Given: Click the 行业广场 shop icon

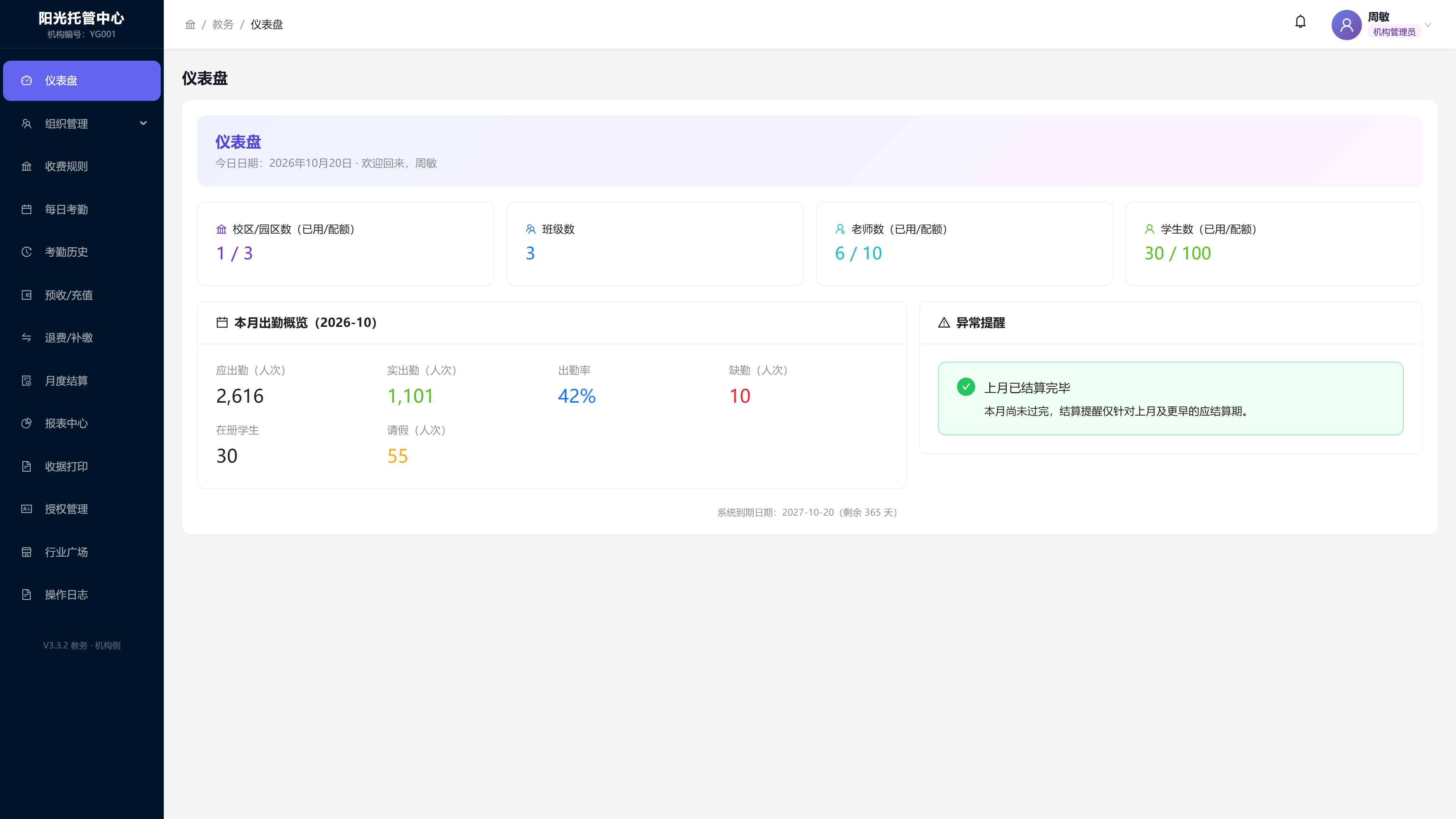Looking at the screenshot, I should [x=27, y=552].
